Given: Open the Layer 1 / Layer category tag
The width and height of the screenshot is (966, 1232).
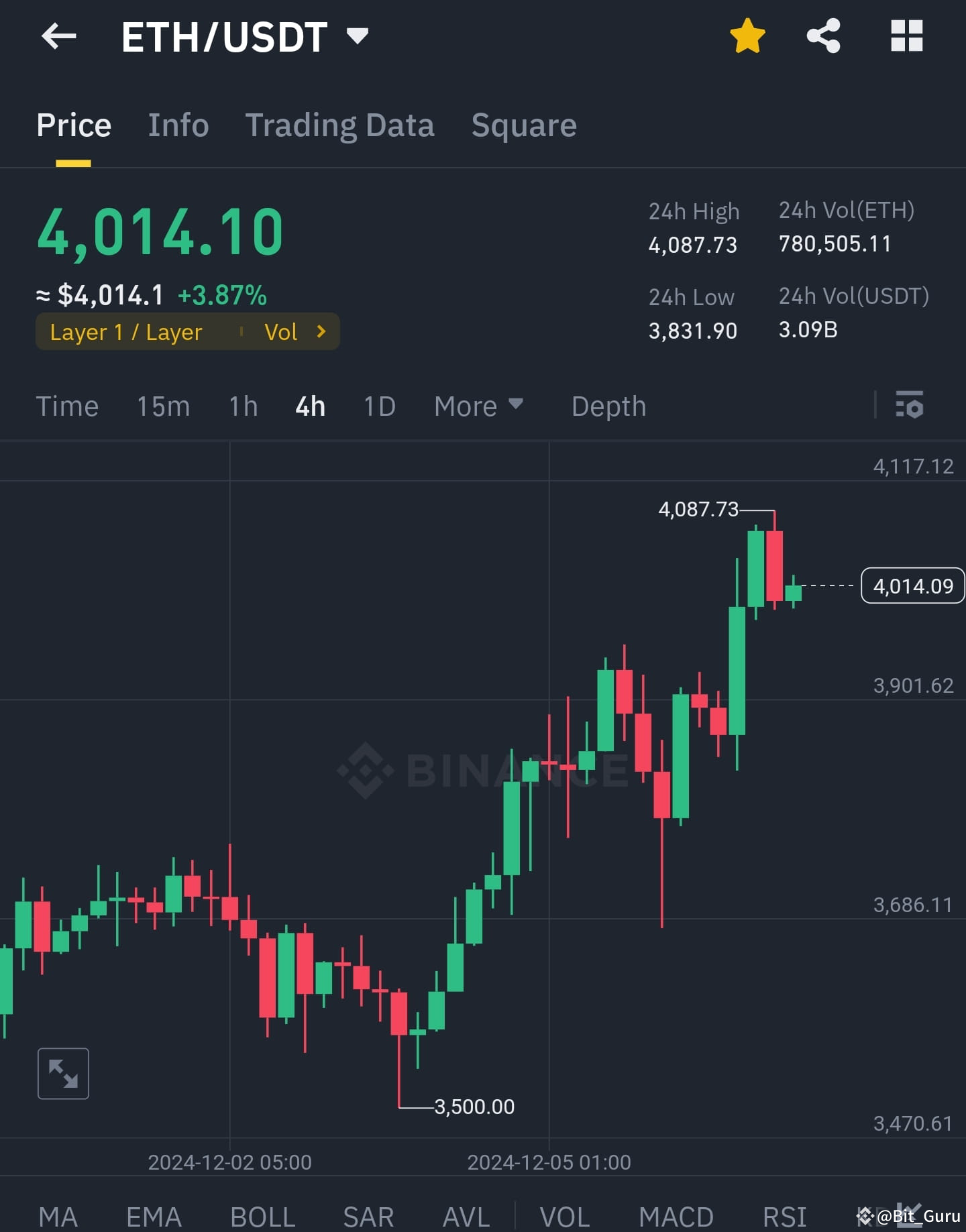Looking at the screenshot, I should point(126,331).
